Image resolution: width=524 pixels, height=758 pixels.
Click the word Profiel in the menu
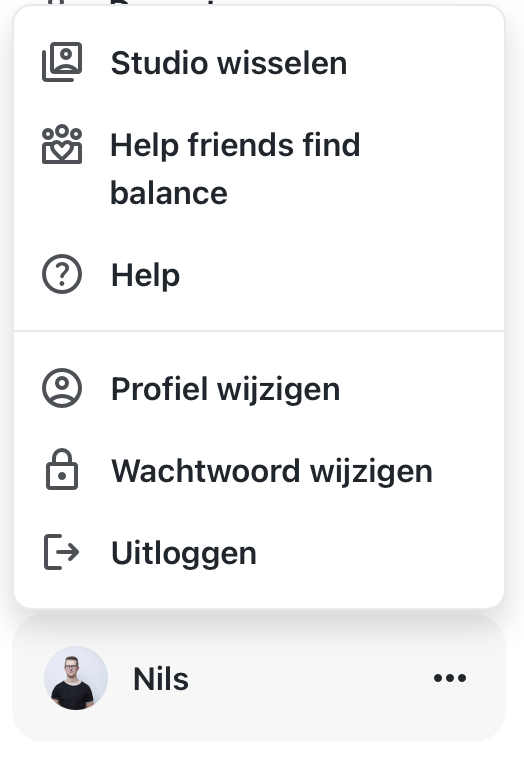click(x=160, y=389)
